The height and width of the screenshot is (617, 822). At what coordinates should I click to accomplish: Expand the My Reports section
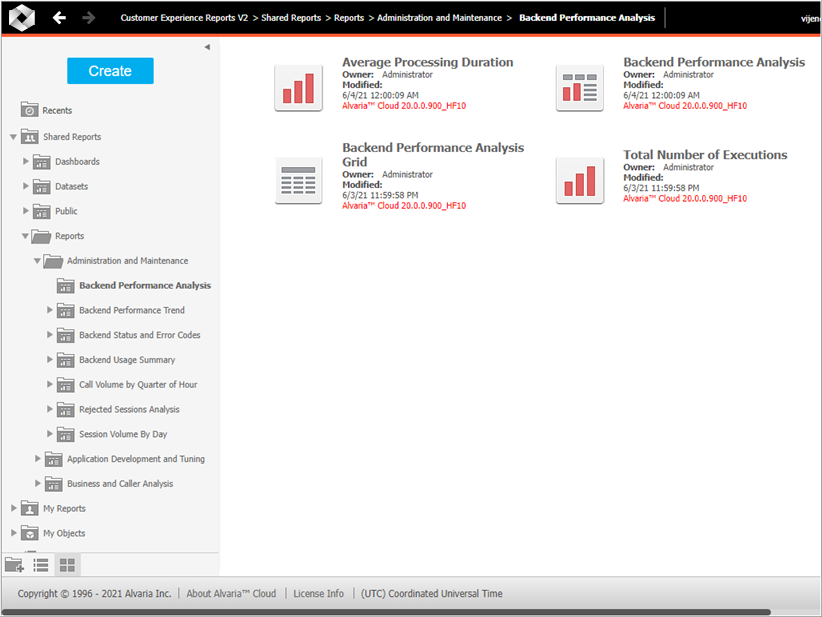tap(15, 508)
